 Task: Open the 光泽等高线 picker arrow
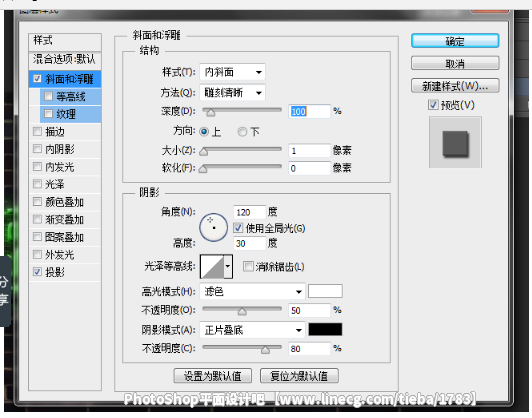[x=228, y=267]
